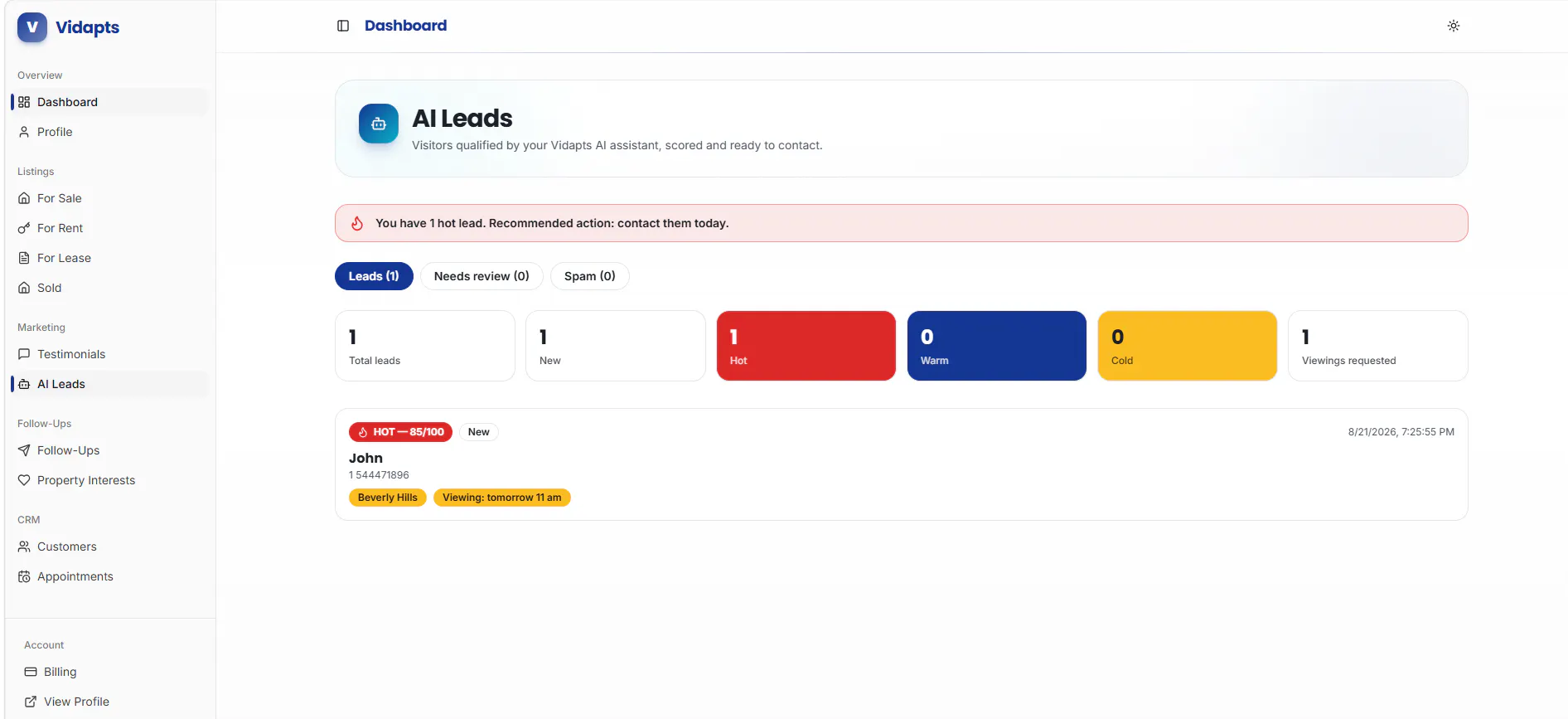
Task: Open the Profile sidebar item
Action: 109,132
